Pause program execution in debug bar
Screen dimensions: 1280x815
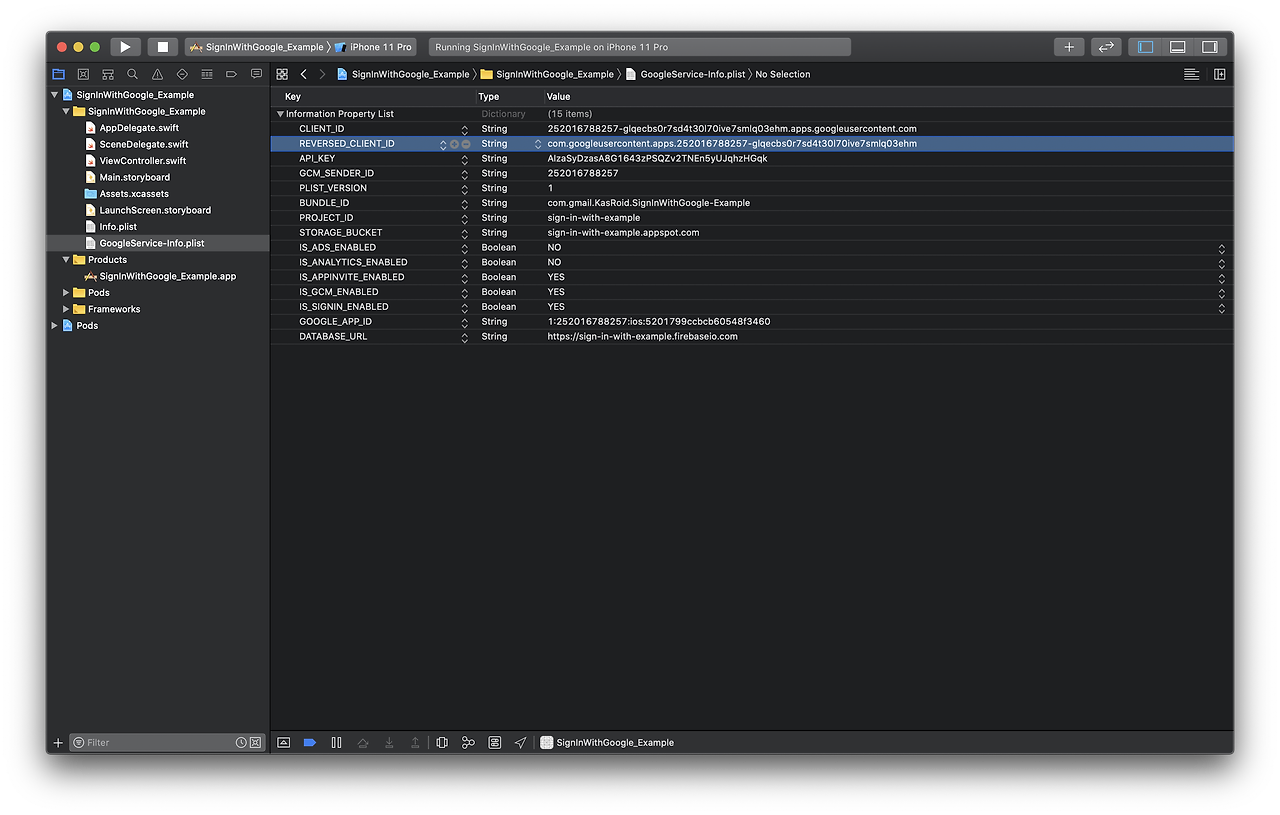click(336, 743)
